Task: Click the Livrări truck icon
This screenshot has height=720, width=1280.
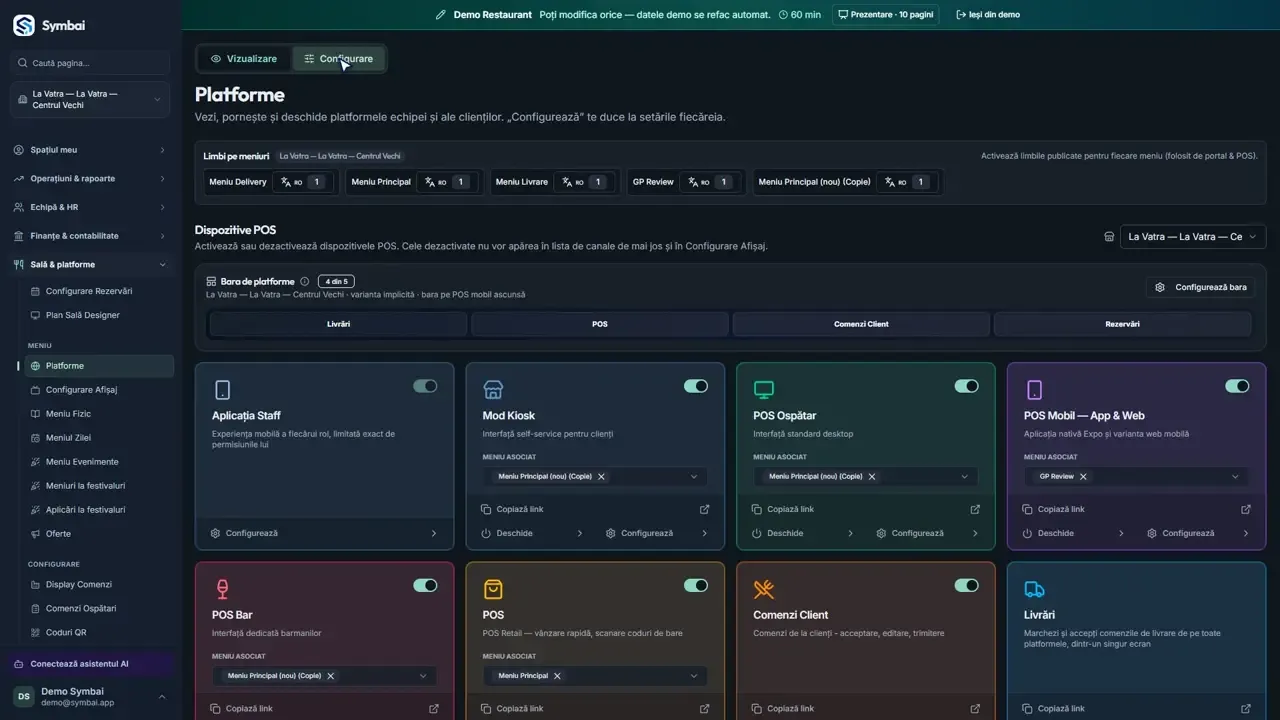Action: click(1034, 589)
